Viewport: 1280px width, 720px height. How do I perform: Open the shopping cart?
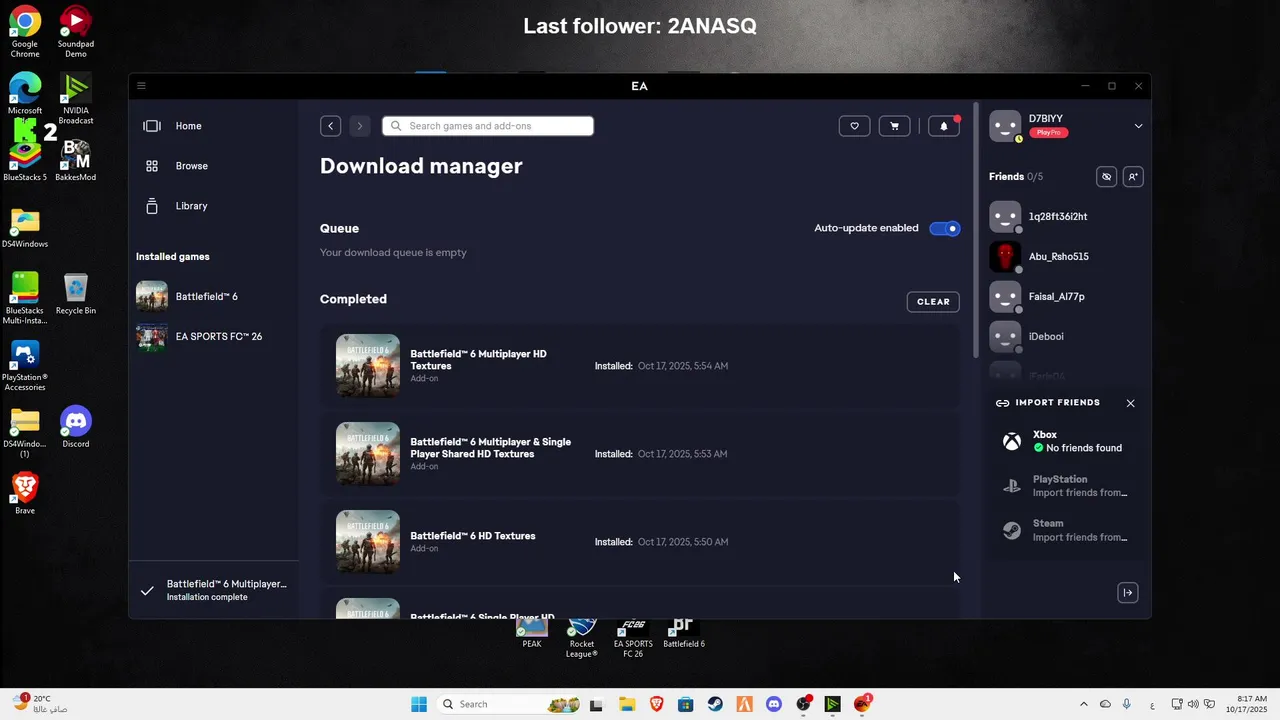pos(894,126)
